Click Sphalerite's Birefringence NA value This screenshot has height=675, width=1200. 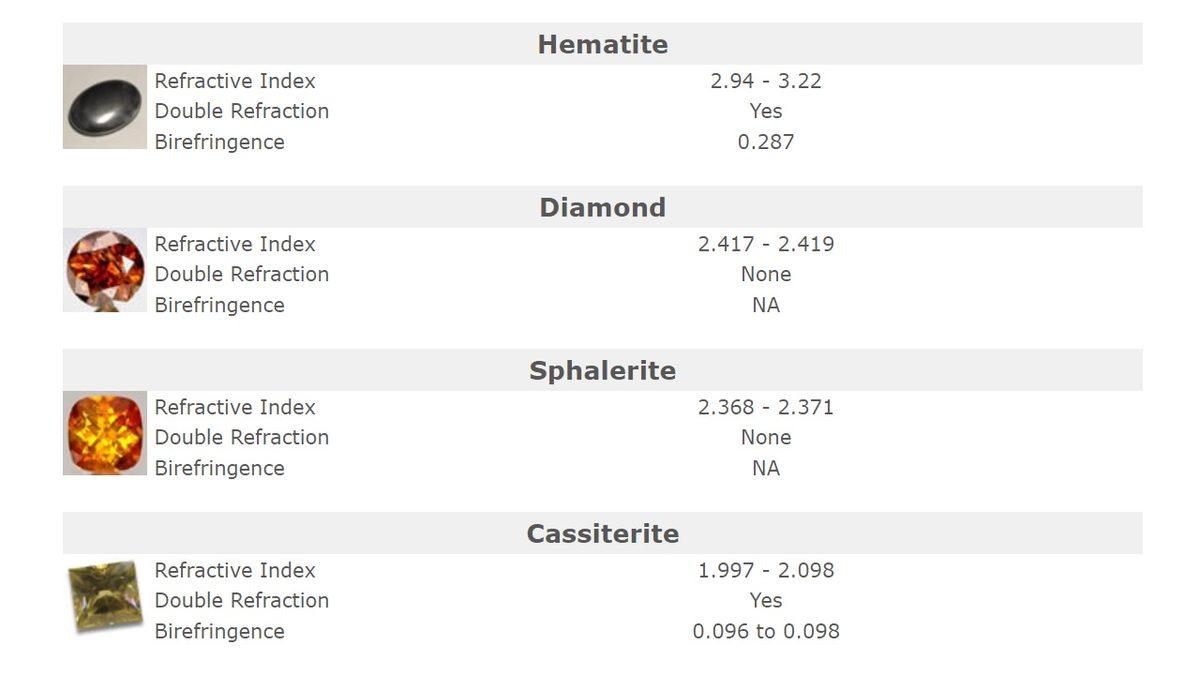(x=766, y=468)
